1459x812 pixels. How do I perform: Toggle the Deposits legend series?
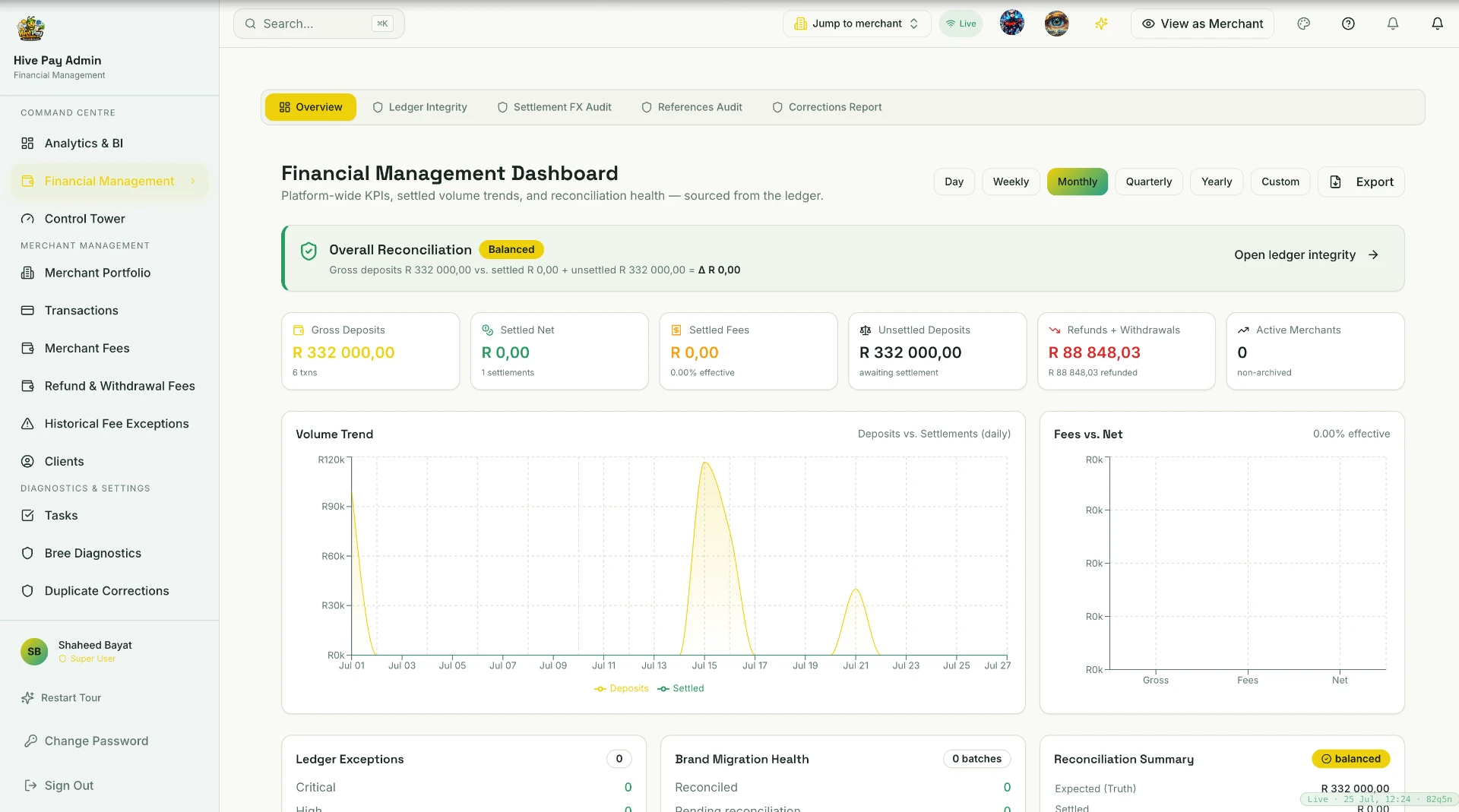pyautogui.click(x=621, y=688)
